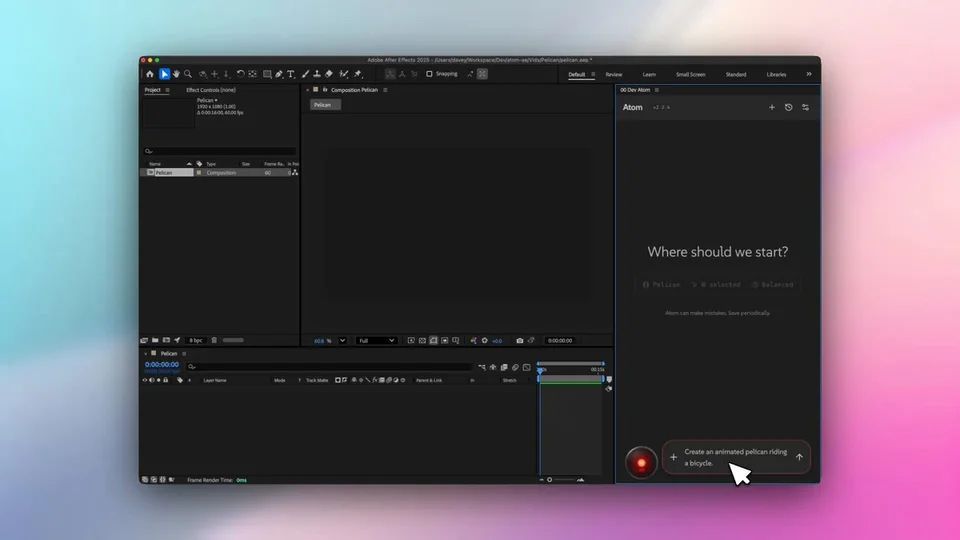Open magnification ratio dropdown
960x540 pixels.
click(342, 340)
